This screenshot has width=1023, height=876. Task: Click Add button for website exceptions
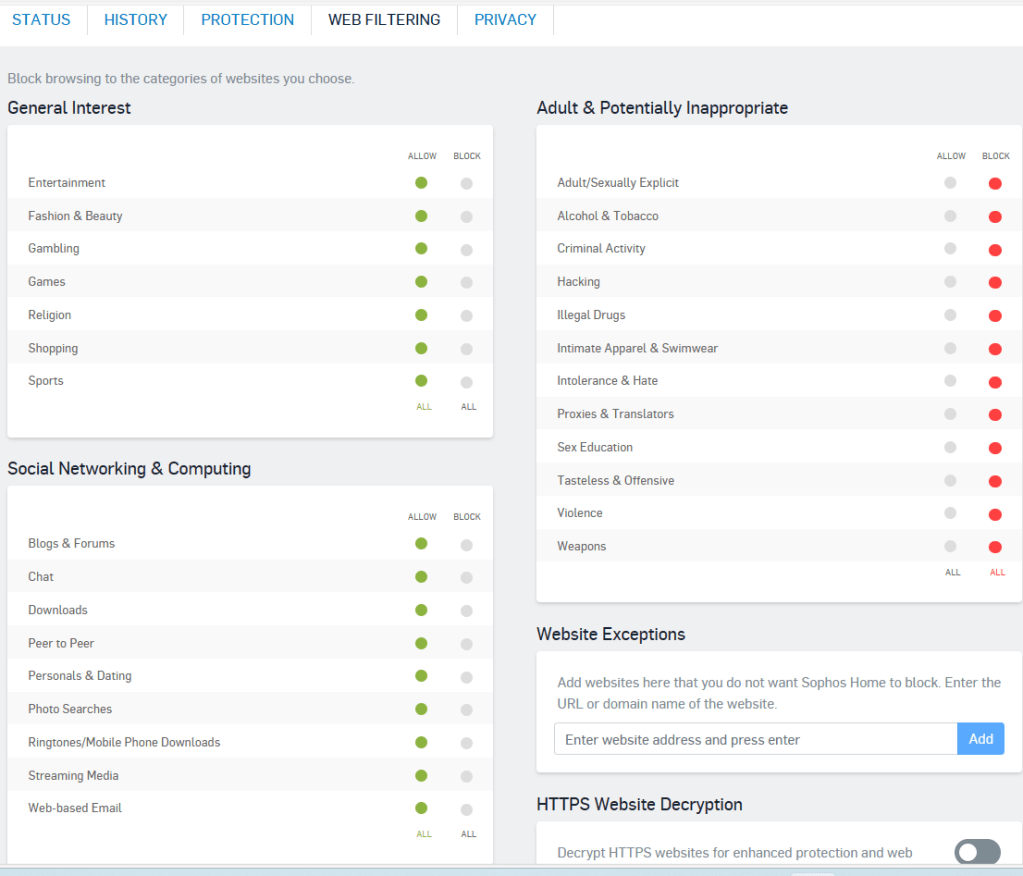[980, 739]
